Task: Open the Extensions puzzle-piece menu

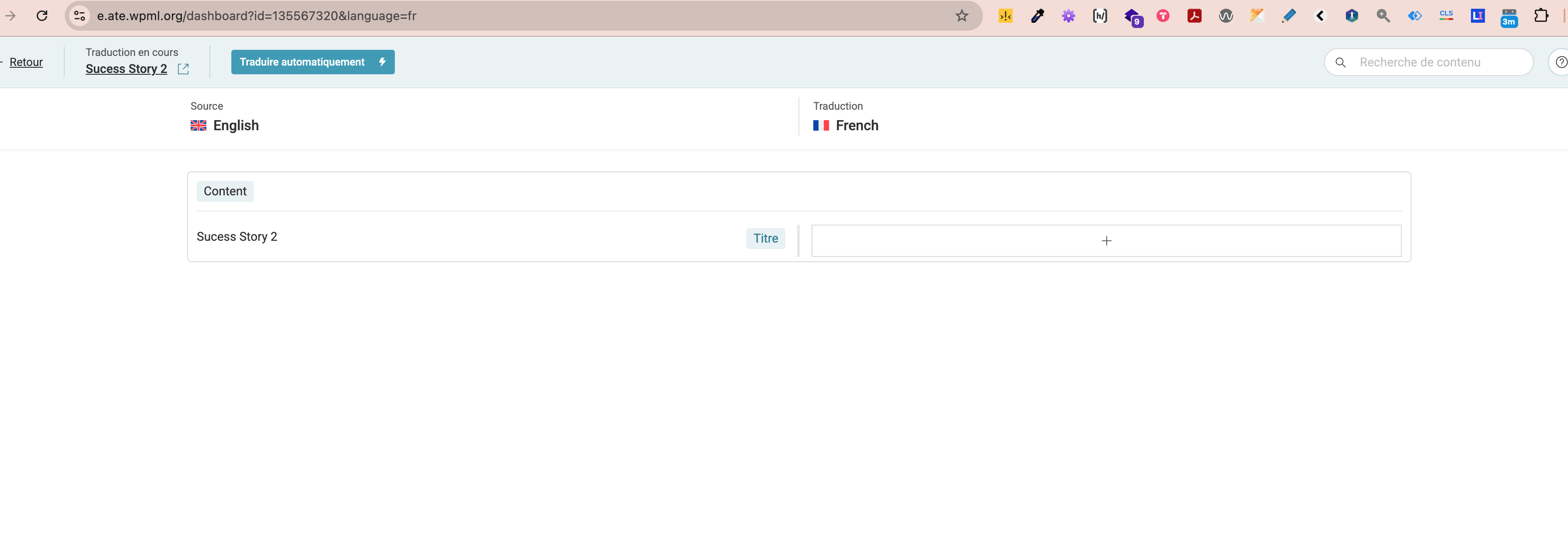Action: point(1541,16)
